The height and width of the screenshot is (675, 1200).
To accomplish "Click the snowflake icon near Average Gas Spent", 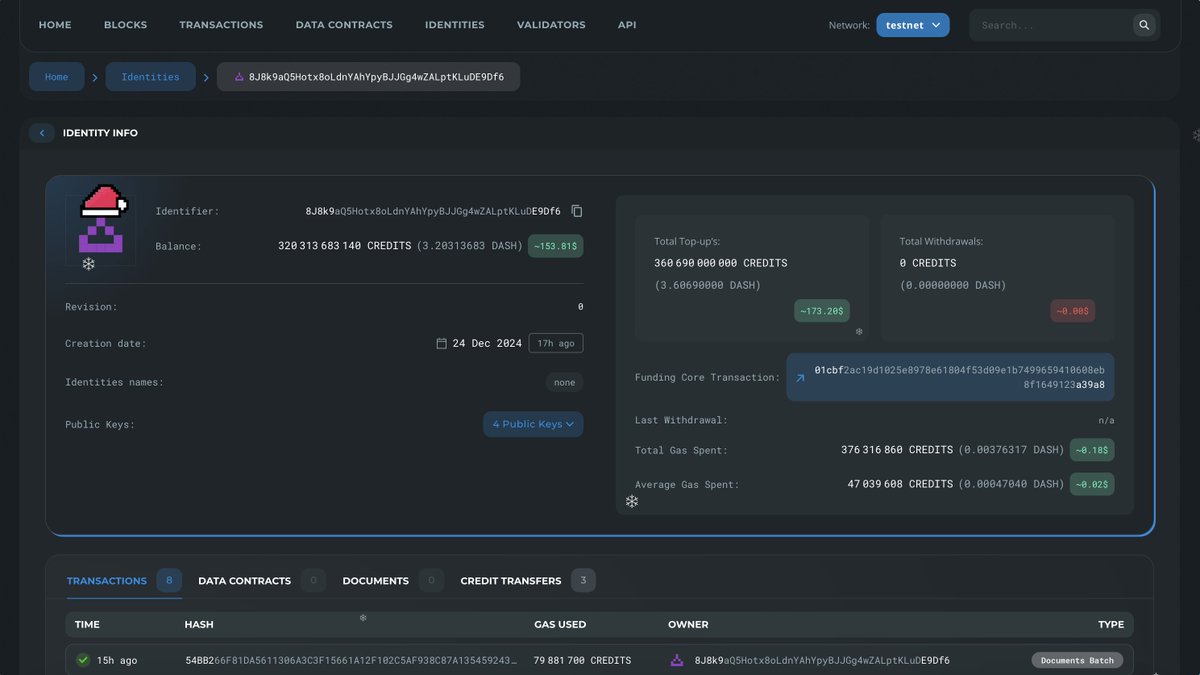I will [631, 500].
